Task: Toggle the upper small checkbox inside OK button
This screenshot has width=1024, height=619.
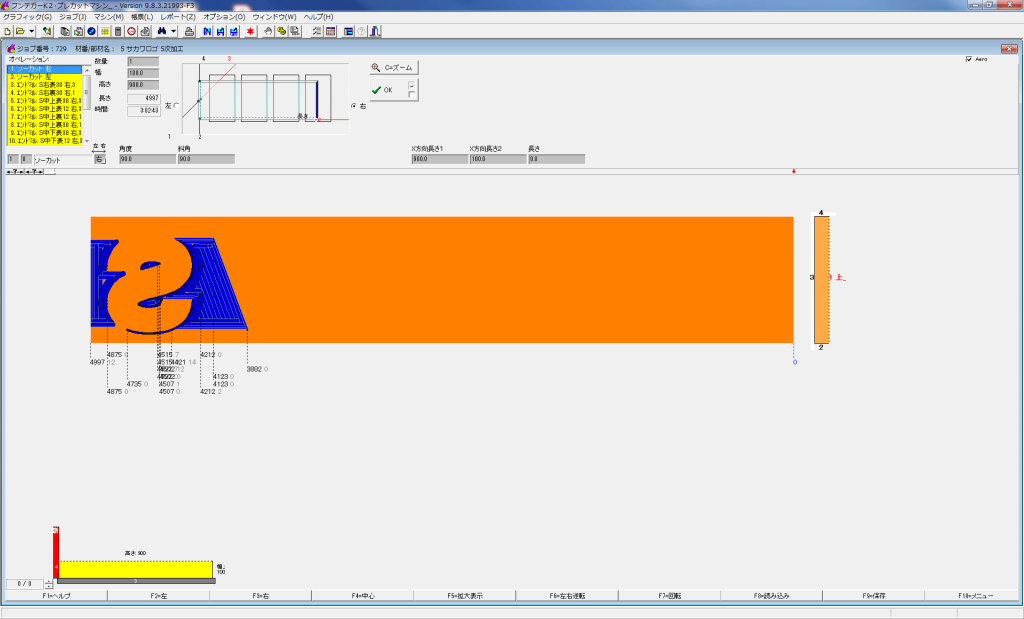Action: click(x=411, y=86)
